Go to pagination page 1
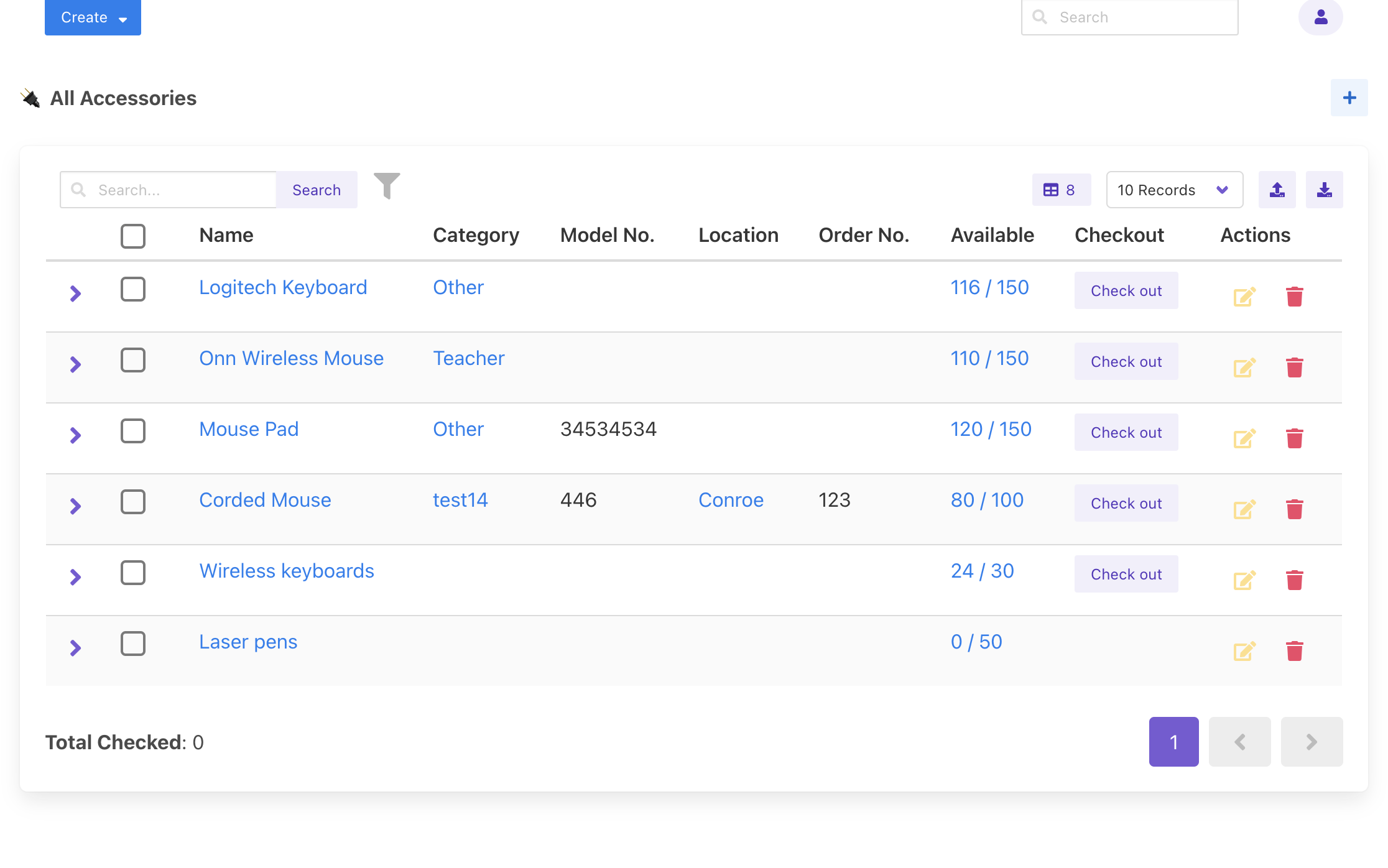The height and width of the screenshot is (868, 1388). (1173, 742)
